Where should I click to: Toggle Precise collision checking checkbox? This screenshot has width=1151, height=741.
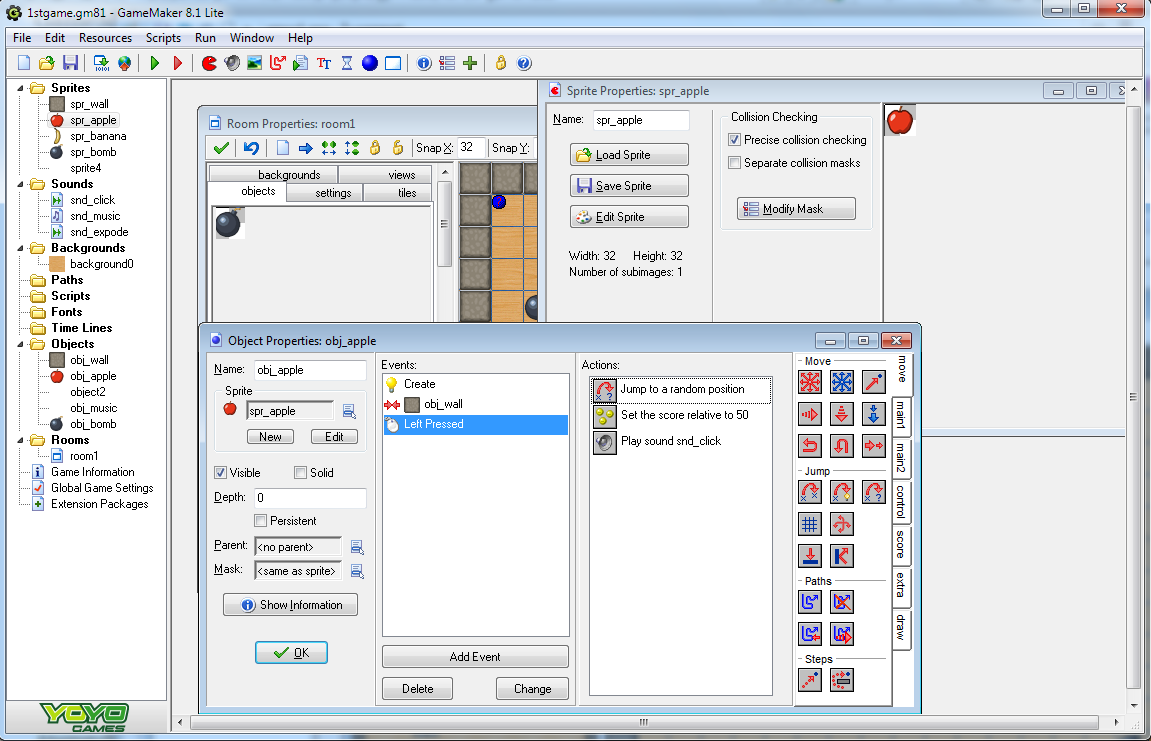[x=734, y=140]
